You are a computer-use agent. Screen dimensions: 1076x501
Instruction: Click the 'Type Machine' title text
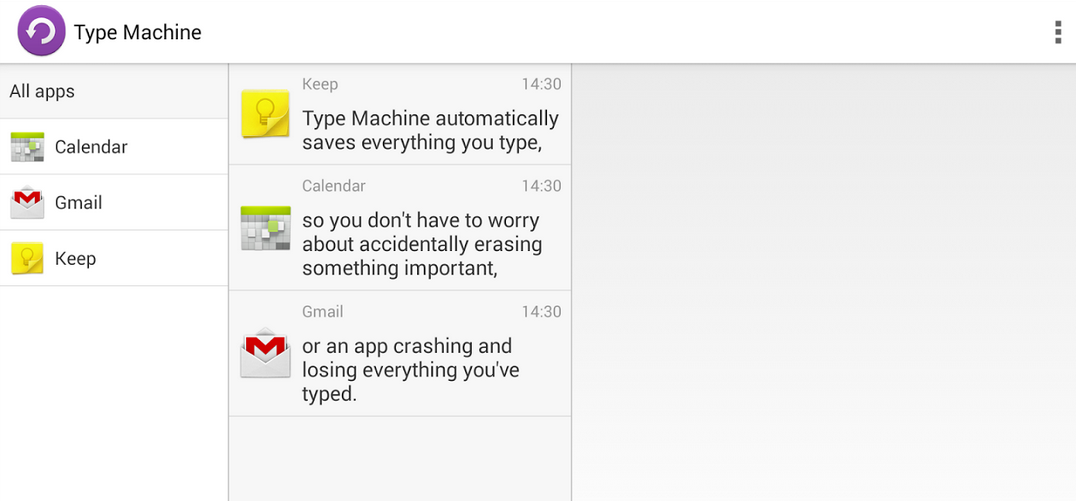point(138,32)
